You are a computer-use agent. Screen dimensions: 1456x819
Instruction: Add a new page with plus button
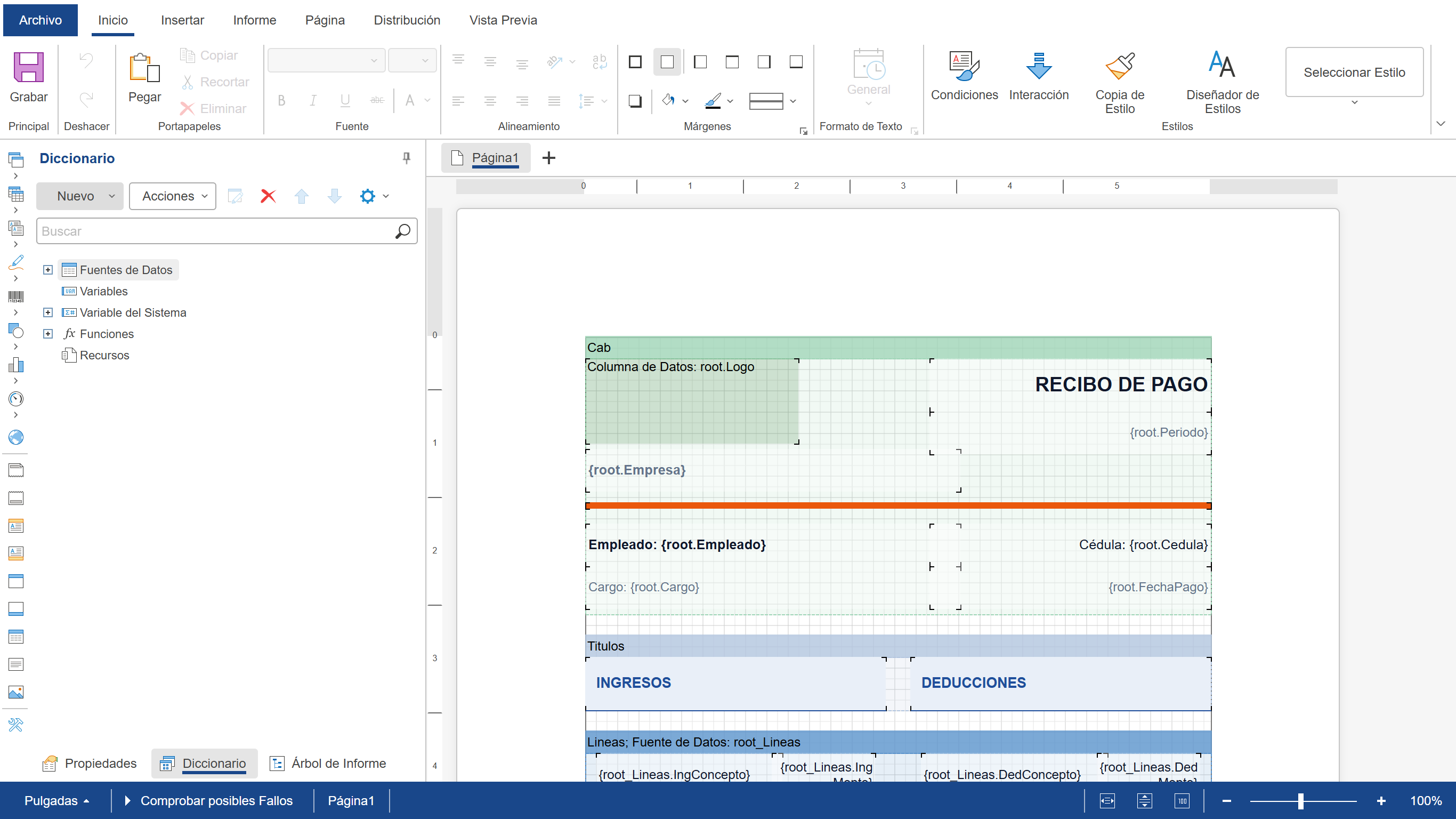click(x=548, y=158)
